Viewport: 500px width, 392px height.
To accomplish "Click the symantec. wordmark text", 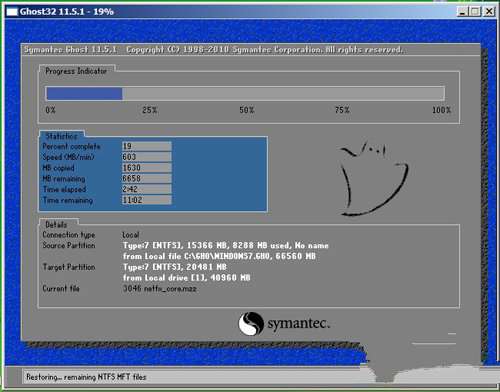I will [299, 324].
